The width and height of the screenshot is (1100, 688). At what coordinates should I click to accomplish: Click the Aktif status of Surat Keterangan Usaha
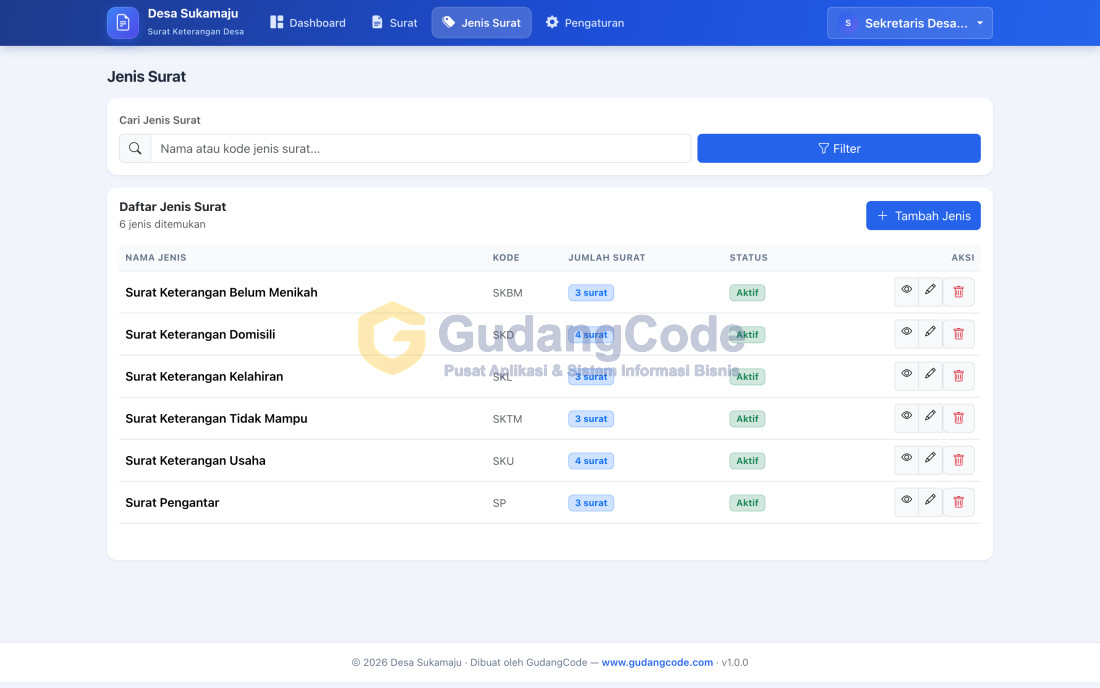click(x=747, y=461)
